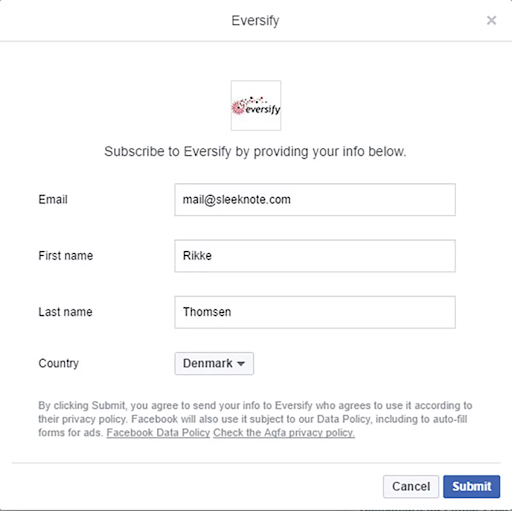Viewport: 512px width, 511px height.
Task: Click the mail@sleeknote.com address text
Action: pyautogui.click(x=237, y=200)
